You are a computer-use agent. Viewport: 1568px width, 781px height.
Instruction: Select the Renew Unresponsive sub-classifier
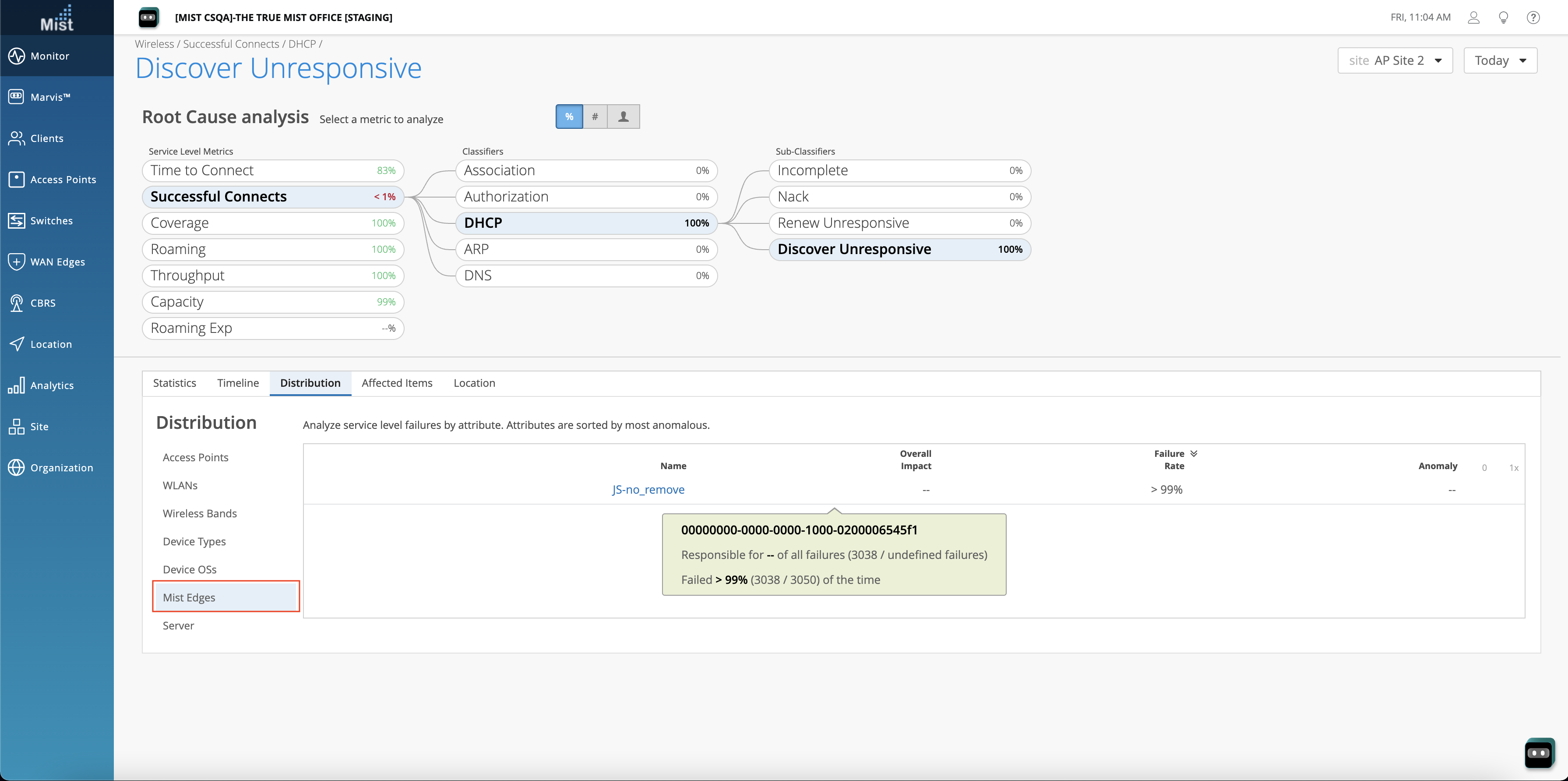tap(899, 223)
